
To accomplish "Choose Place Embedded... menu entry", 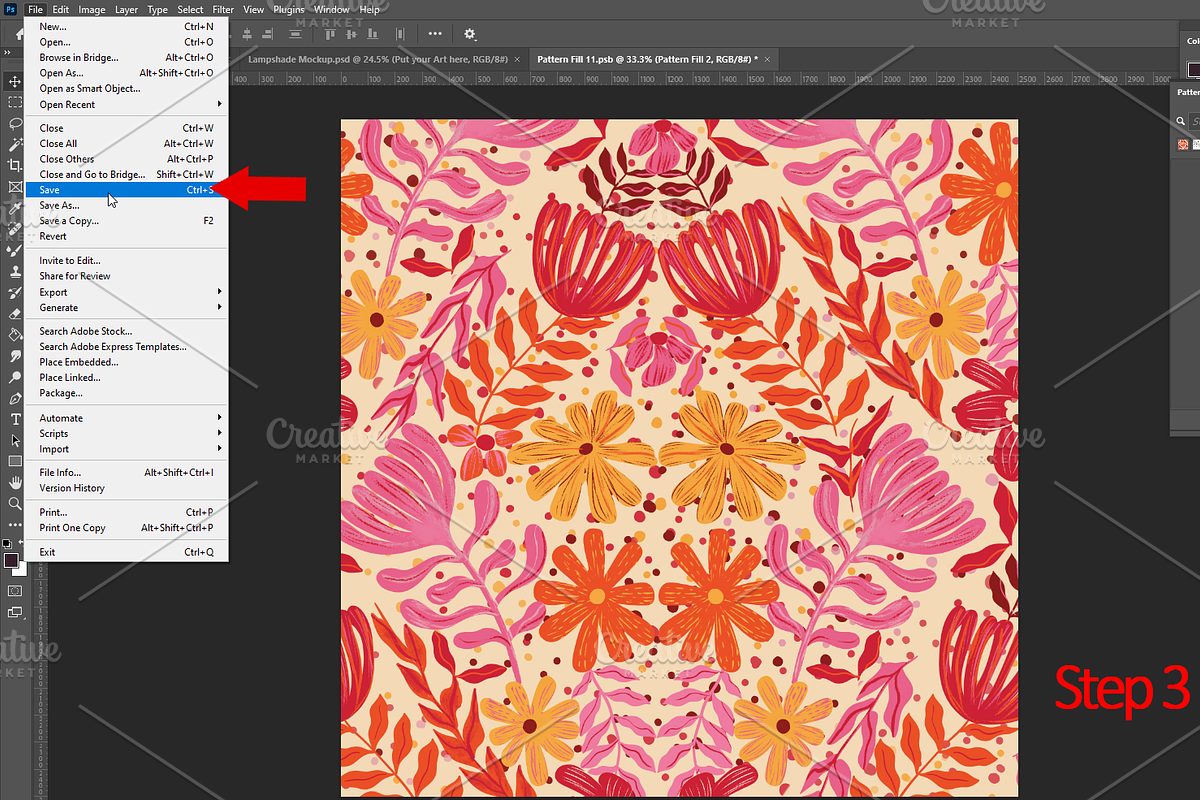I will (126, 362).
